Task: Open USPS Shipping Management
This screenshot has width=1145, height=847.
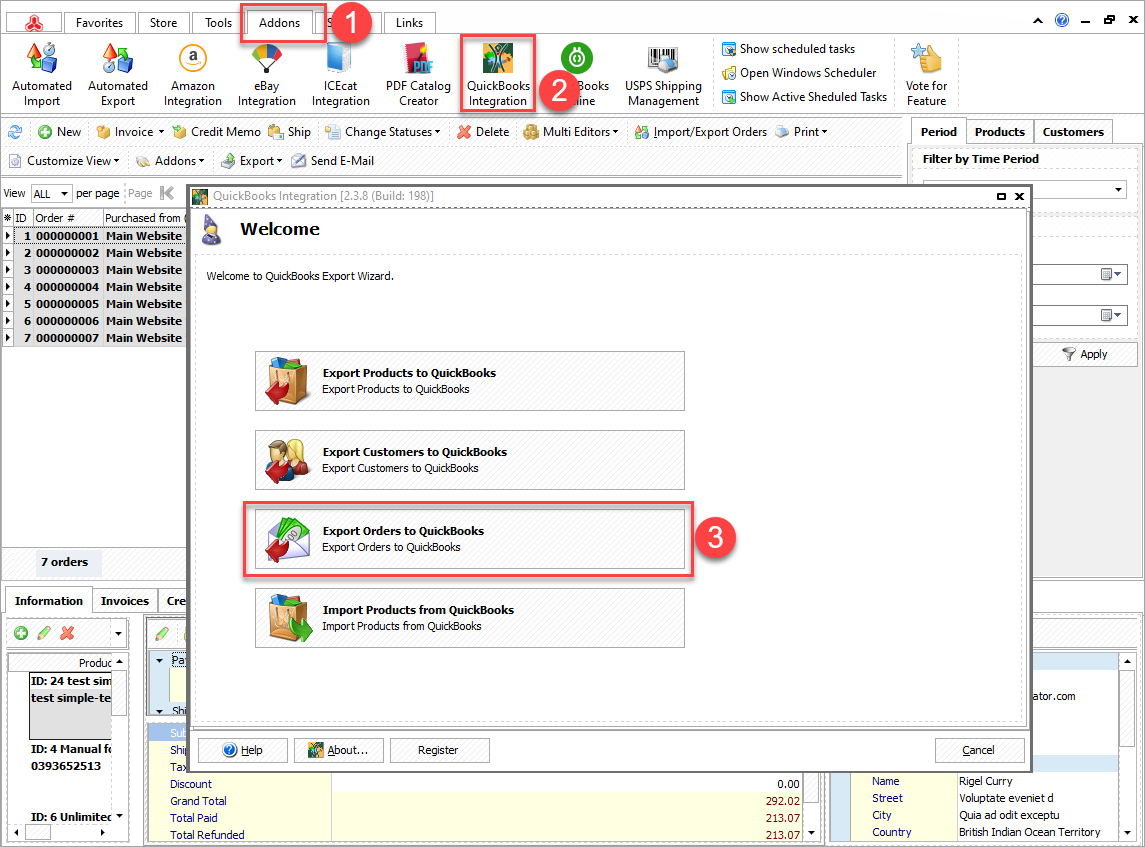Action: point(663,74)
